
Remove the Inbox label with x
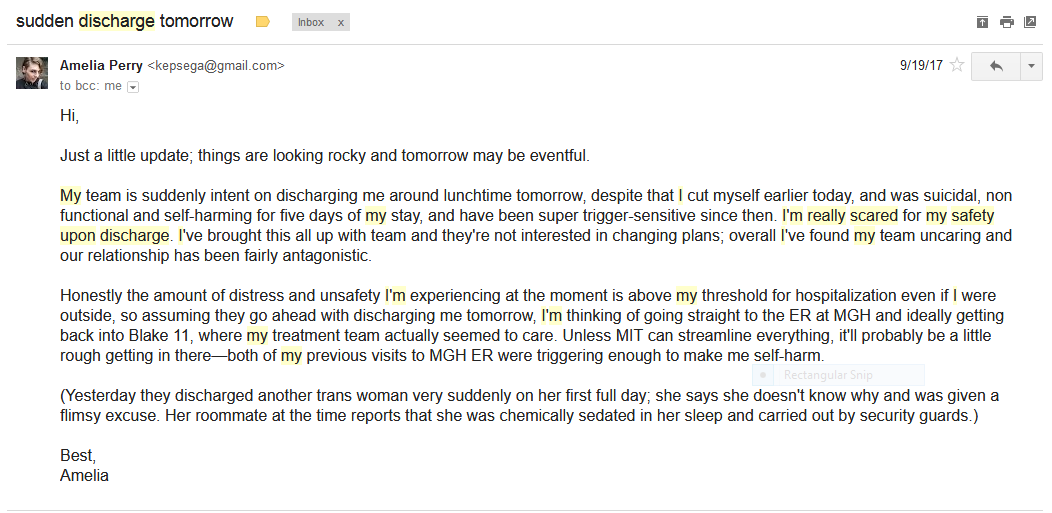(x=340, y=22)
